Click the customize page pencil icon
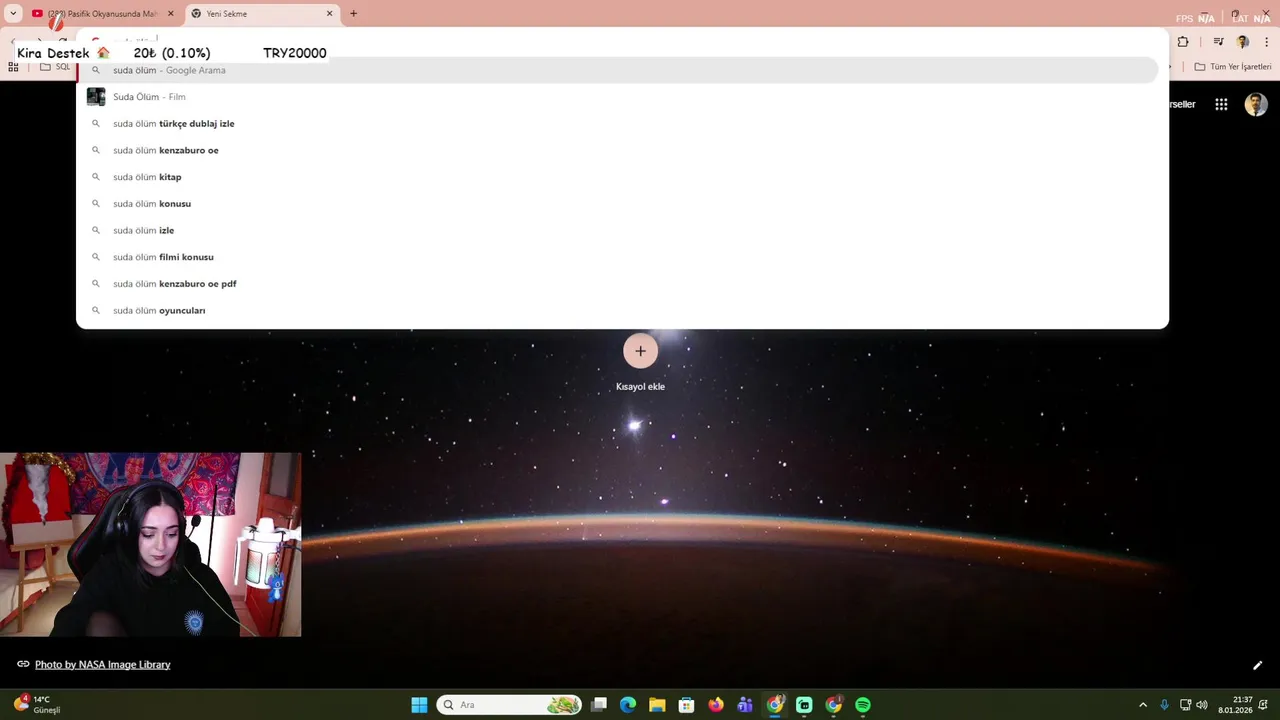 tap(1257, 665)
